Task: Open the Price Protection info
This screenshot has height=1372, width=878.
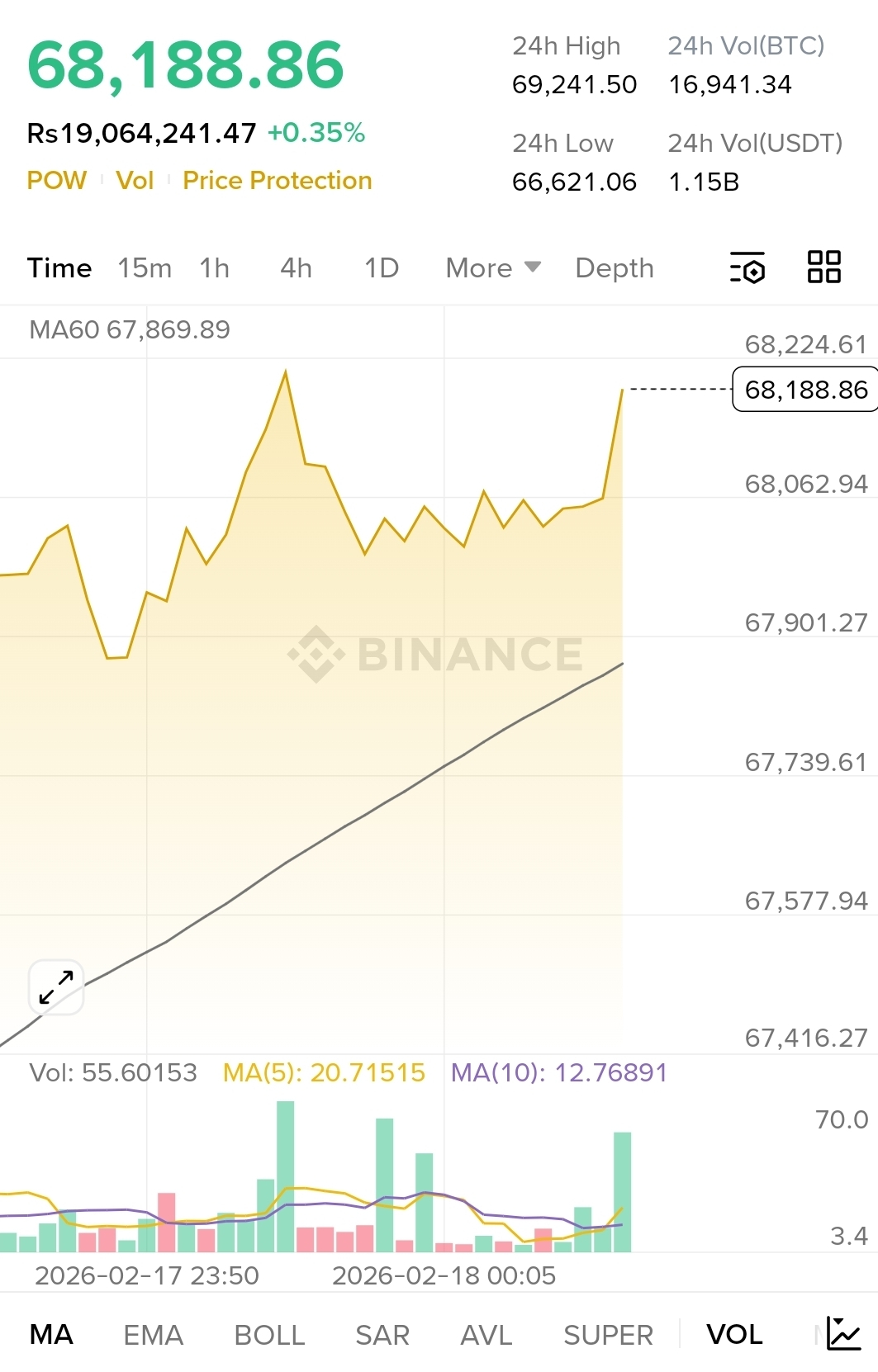Action: point(278,181)
